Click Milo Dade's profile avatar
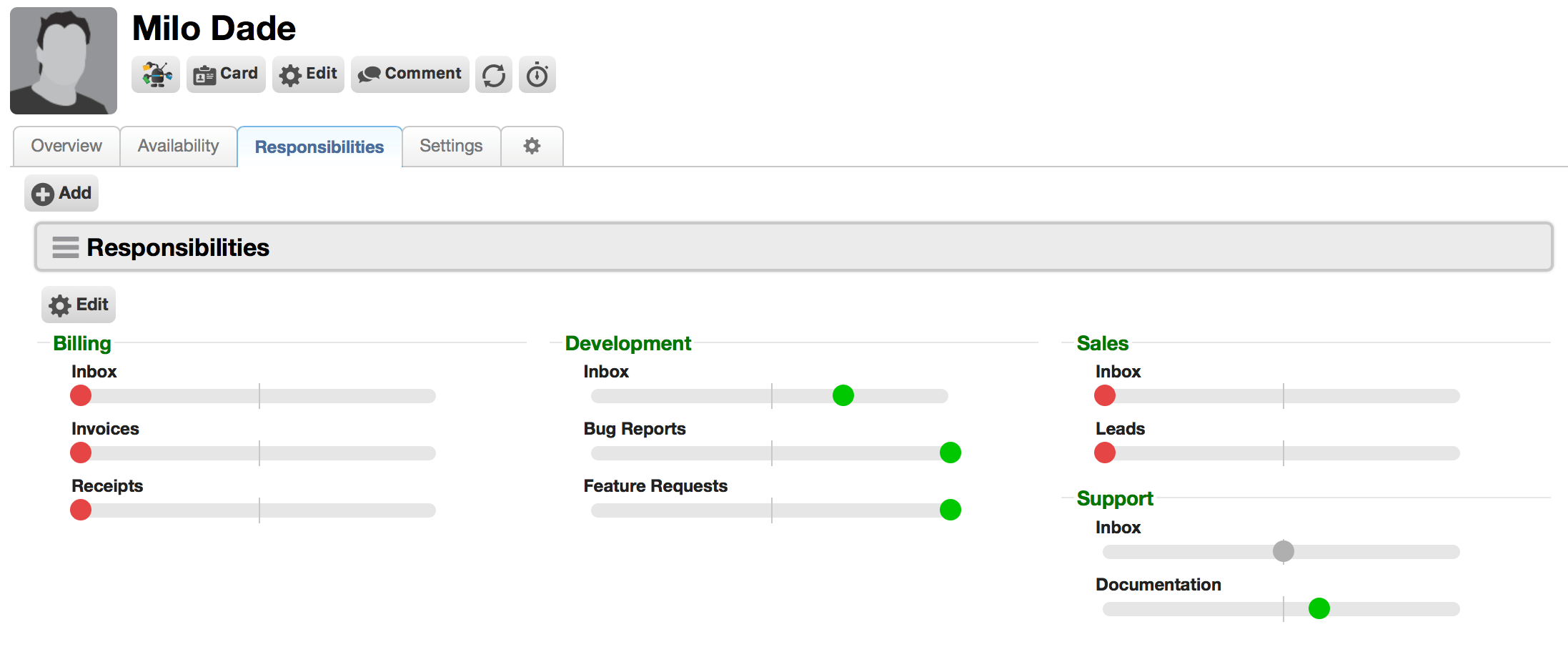The image size is (1568, 662). pyautogui.click(x=64, y=61)
